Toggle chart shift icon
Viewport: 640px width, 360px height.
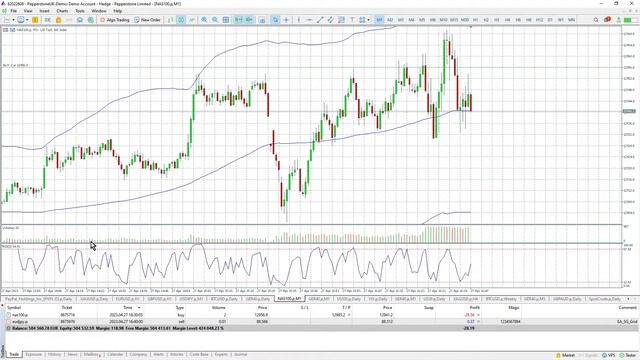tap(249, 20)
